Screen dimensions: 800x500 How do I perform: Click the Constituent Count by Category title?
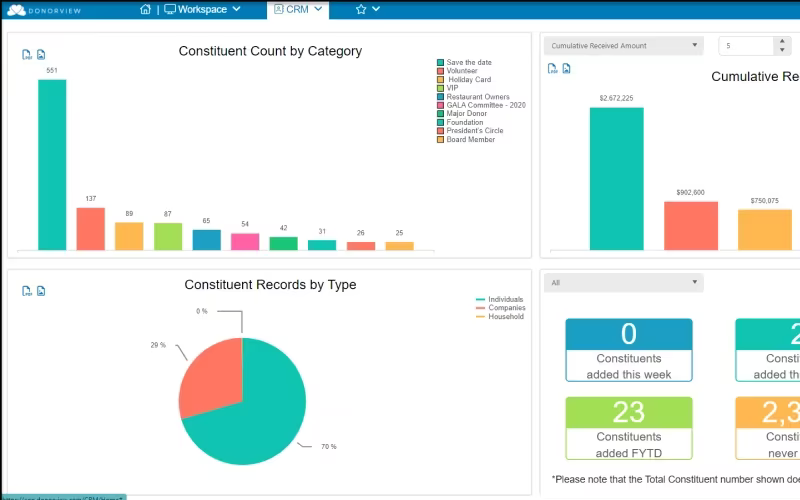coord(270,51)
